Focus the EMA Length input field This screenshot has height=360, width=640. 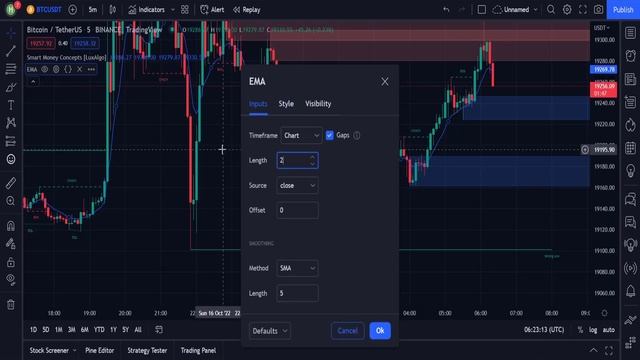297,160
